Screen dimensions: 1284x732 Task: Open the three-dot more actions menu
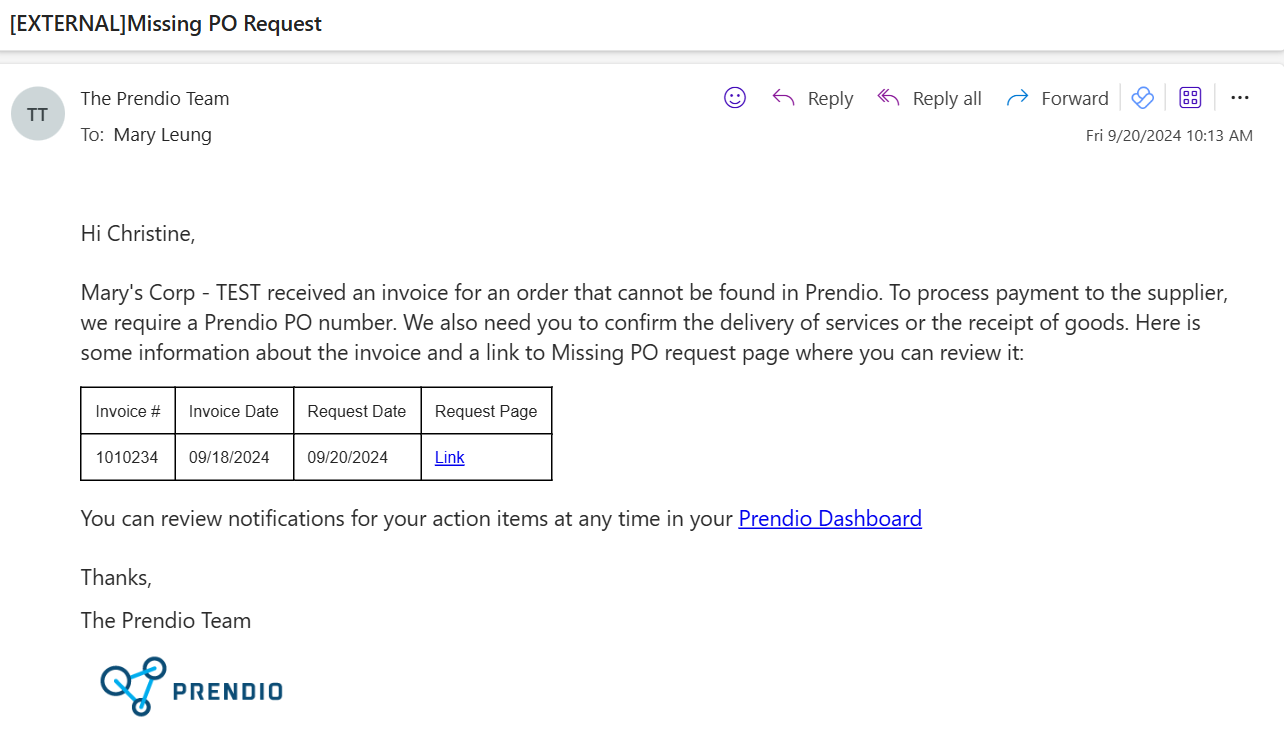[x=1240, y=98]
